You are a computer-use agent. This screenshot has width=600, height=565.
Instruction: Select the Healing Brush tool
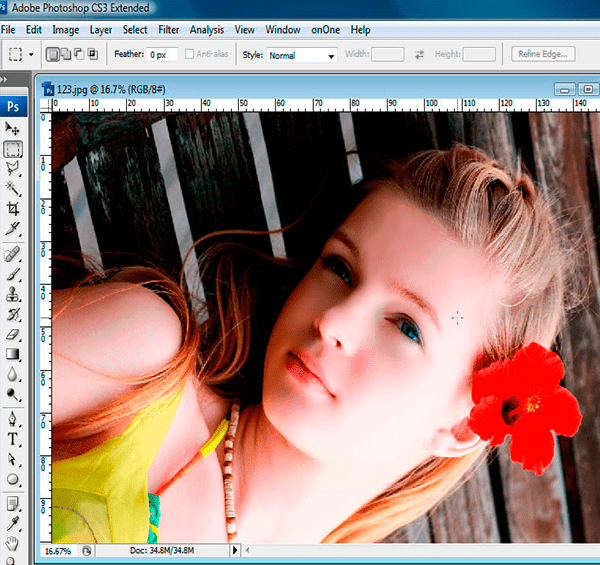[x=12, y=254]
